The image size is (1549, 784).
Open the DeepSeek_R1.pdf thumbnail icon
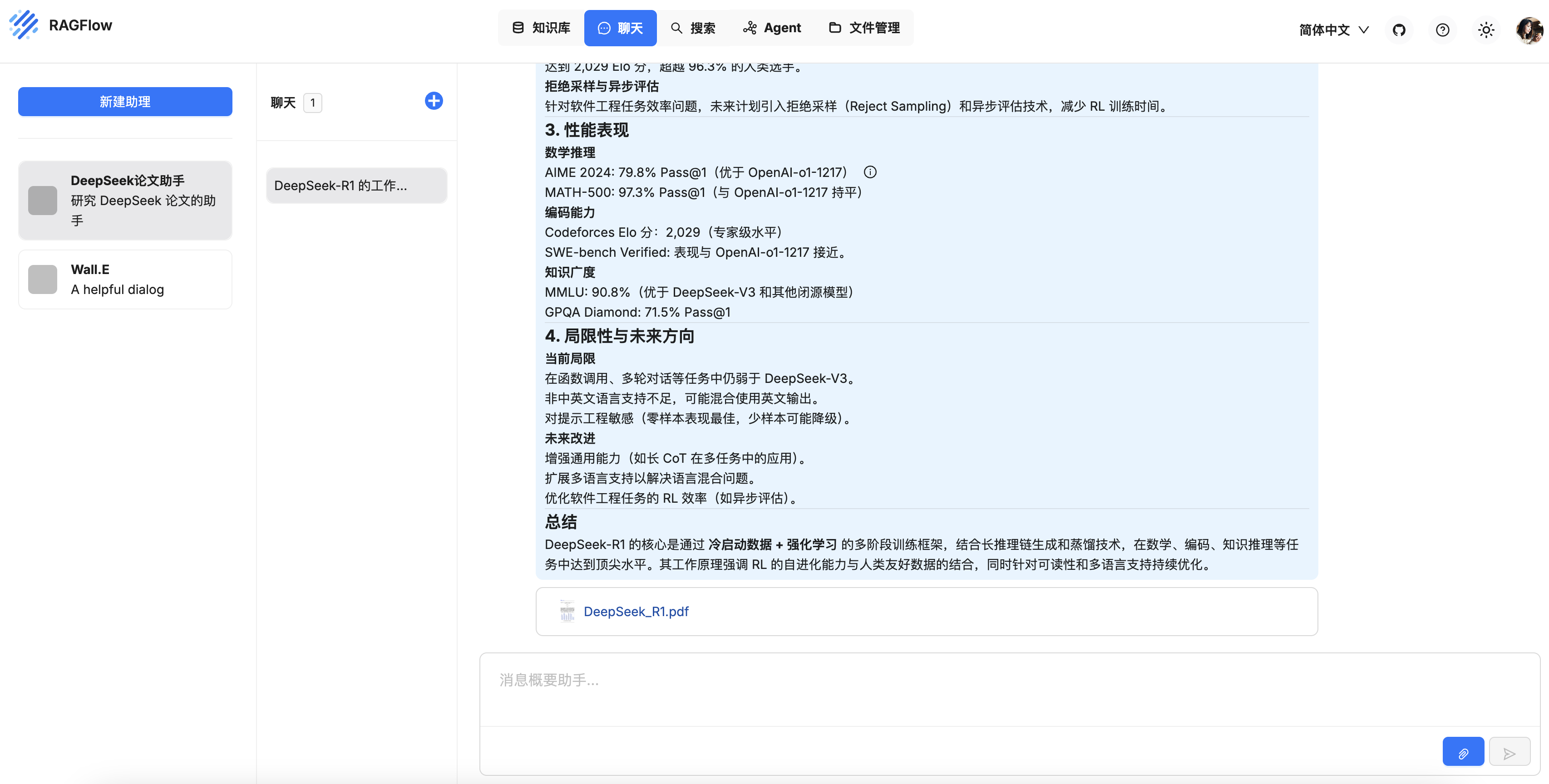pos(567,611)
